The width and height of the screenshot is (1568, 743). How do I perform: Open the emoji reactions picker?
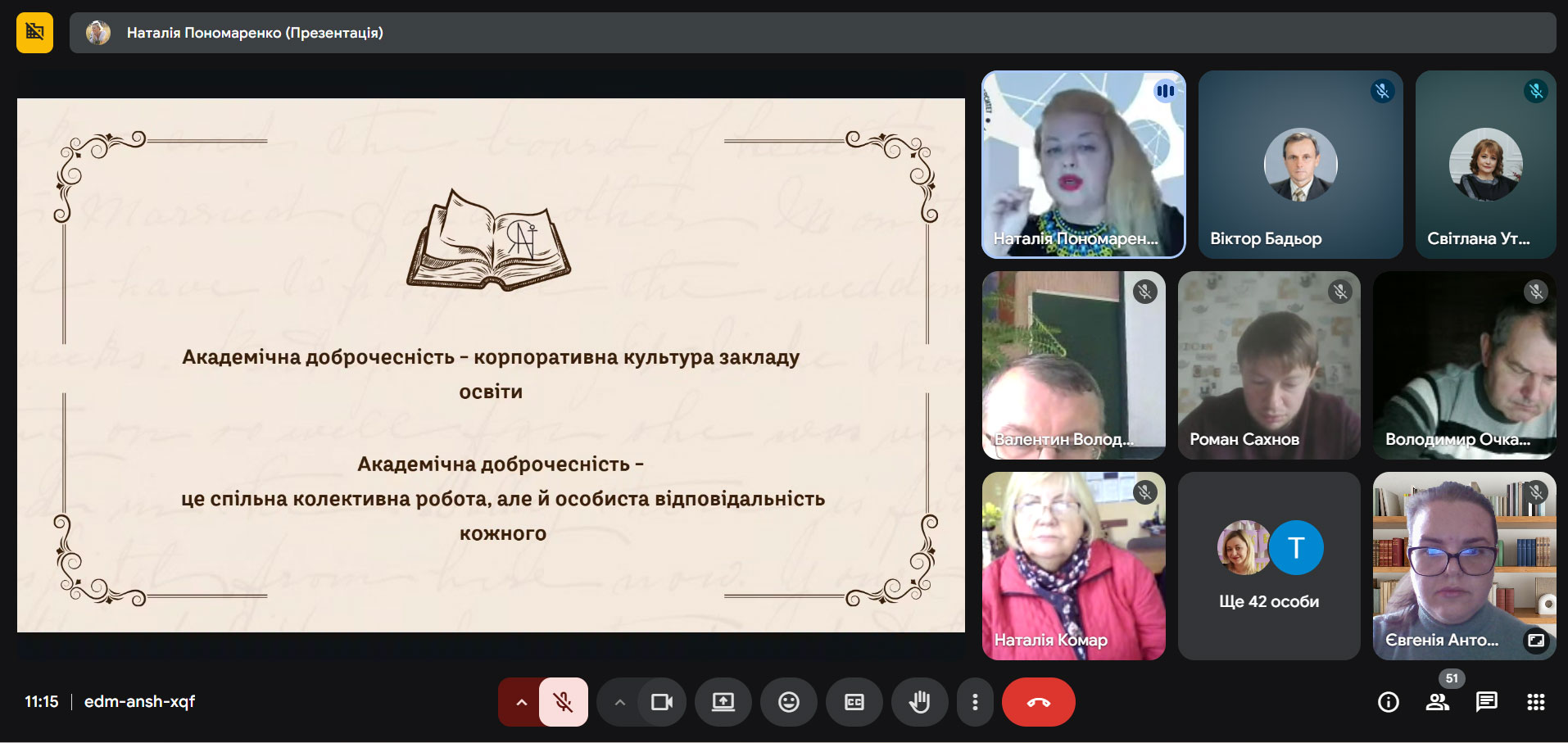pos(788,702)
